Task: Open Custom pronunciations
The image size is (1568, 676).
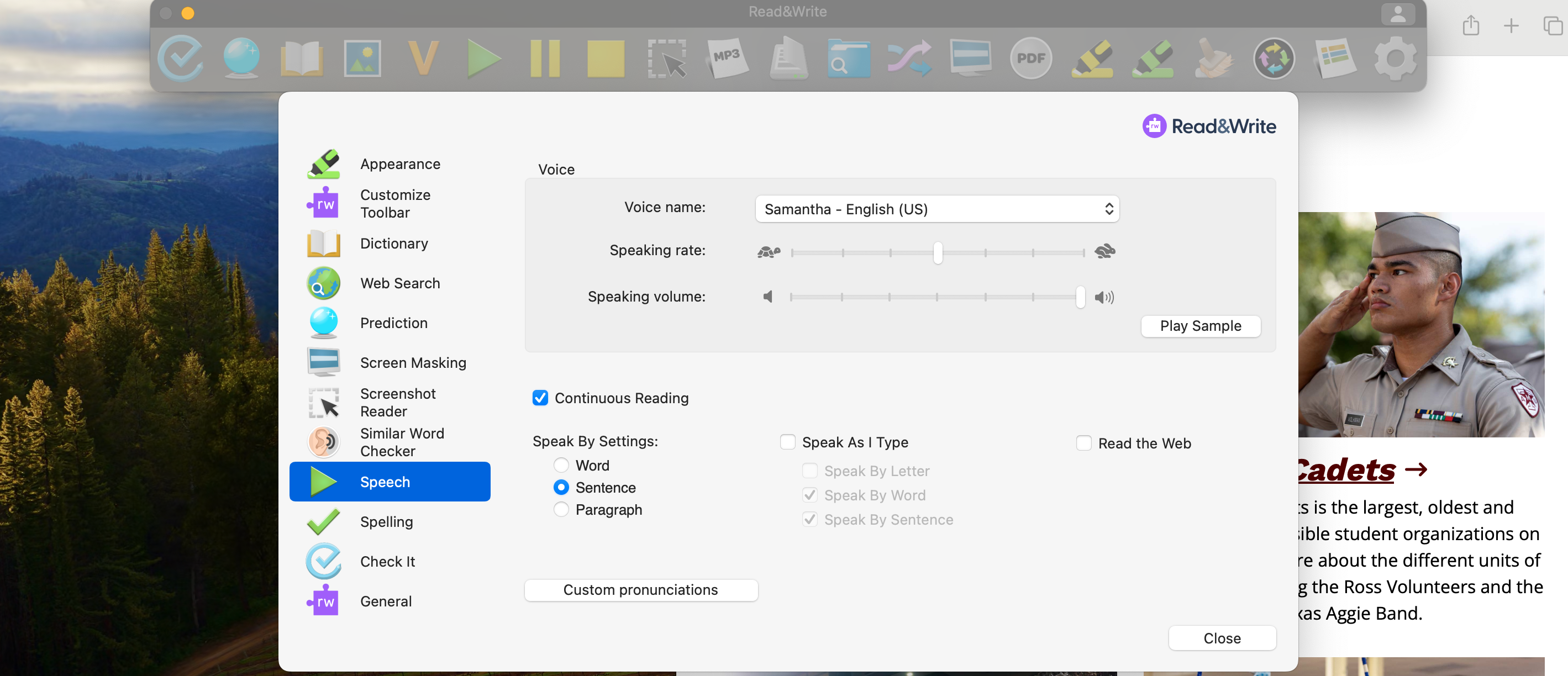Action: [x=640, y=590]
